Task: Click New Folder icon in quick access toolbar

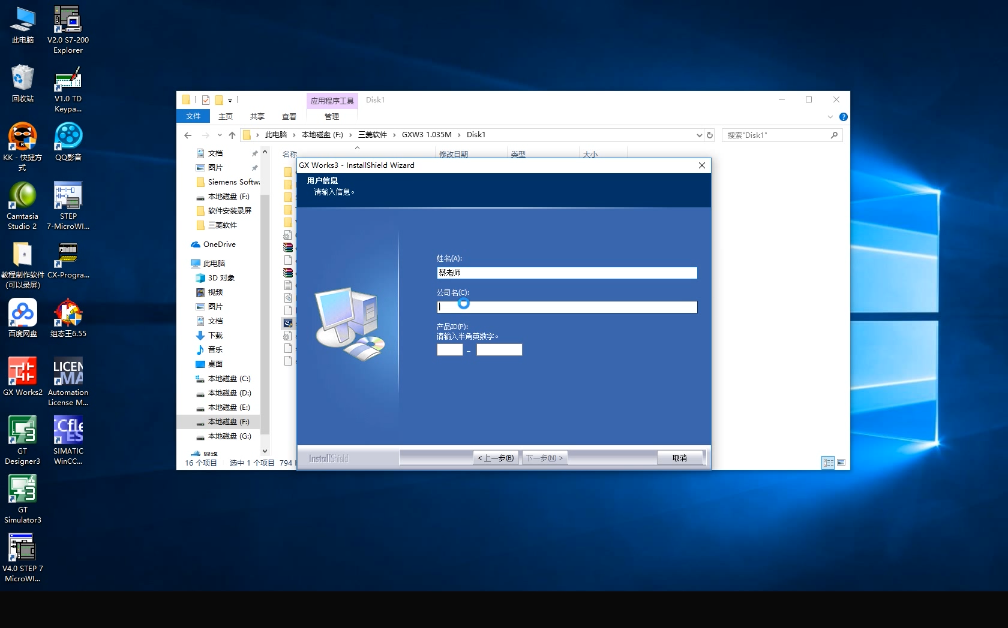Action: tap(219, 100)
